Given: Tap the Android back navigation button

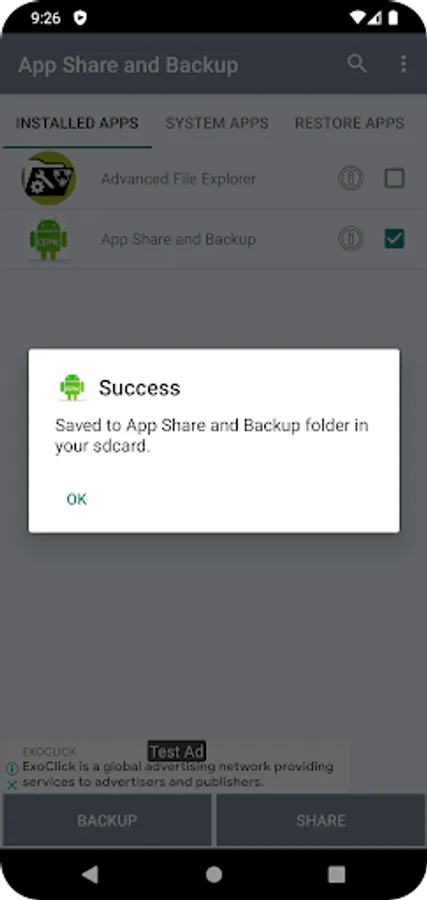Looking at the screenshot, I should tap(90, 874).
